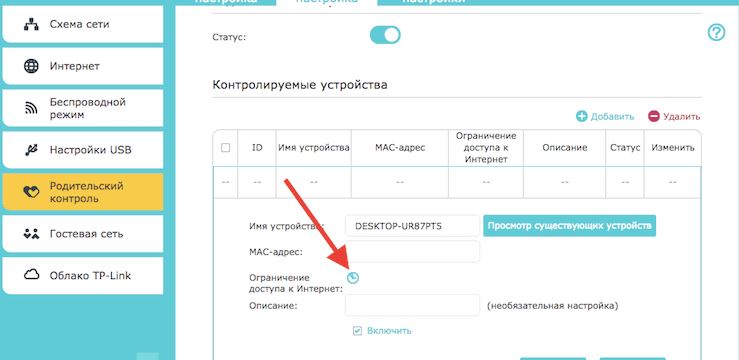
Task: Click Просмотр существующих устройств button
Action: [569, 226]
